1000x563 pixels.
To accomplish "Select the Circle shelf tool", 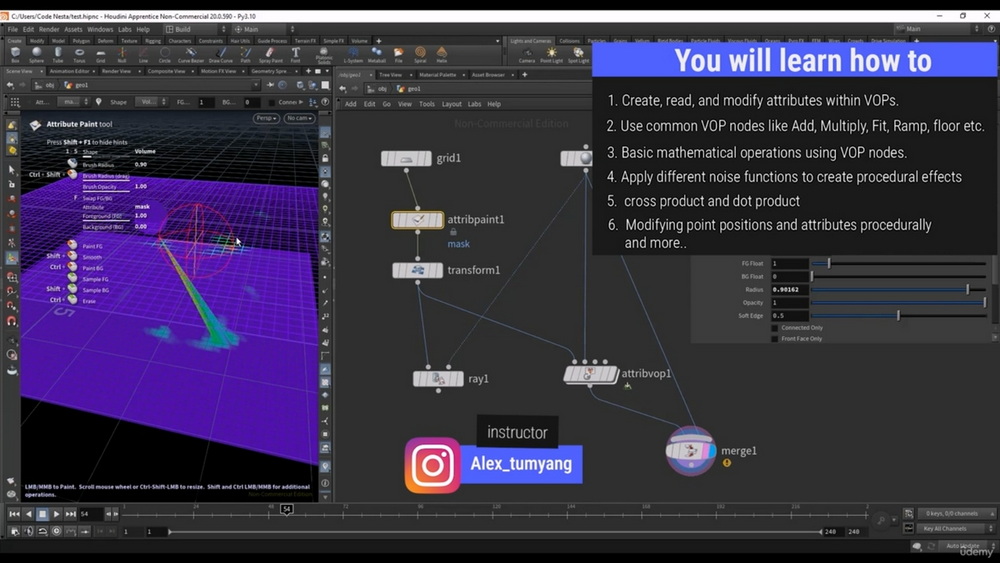I will tap(165, 55).
